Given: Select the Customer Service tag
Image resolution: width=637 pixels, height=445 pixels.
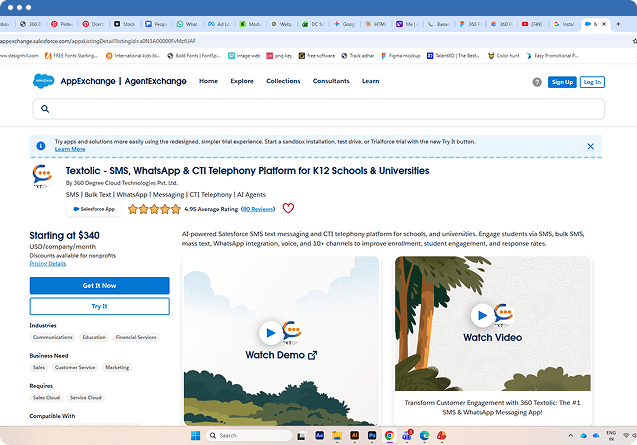Looking at the screenshot, I should point(75,367).
